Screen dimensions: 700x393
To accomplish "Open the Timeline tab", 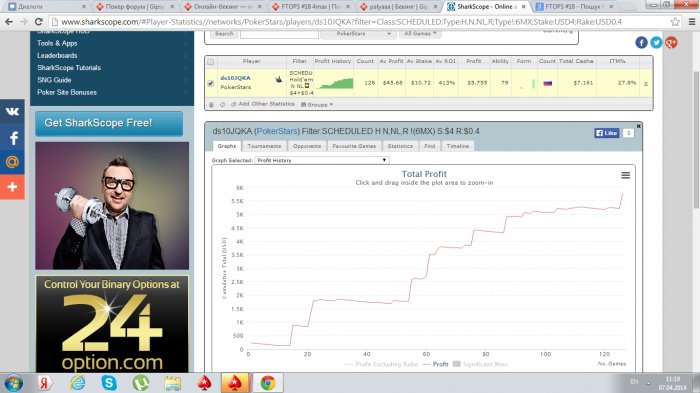I will [x=458, y=146].
